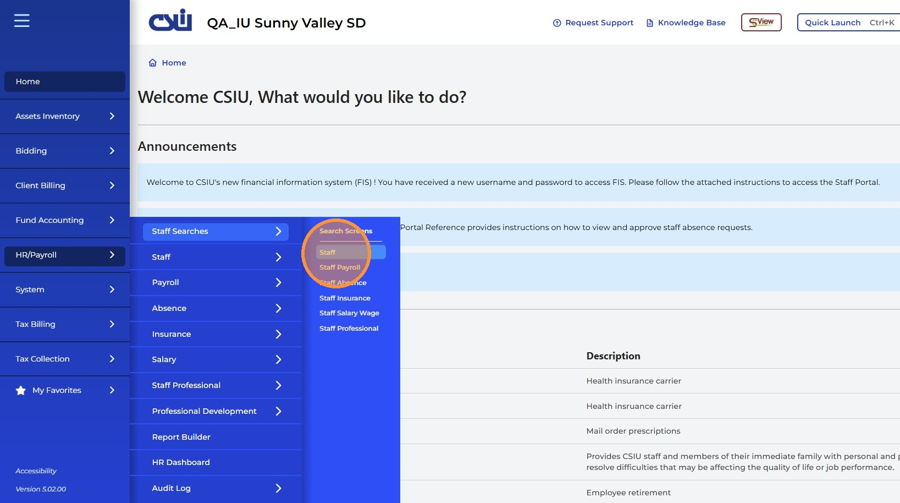The width and height of the screenshot is (900, 503).
Task: Click the Request Support help icon
Action: click(557, 23)
